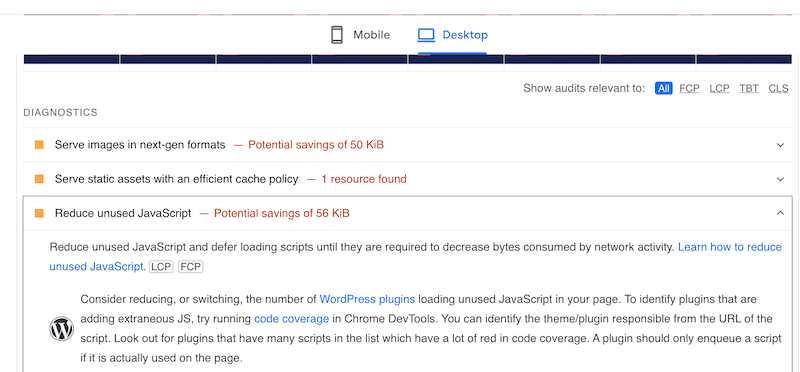Click the mobile phone icon
This screenshot has height=372, width=800.
[337, 35]
